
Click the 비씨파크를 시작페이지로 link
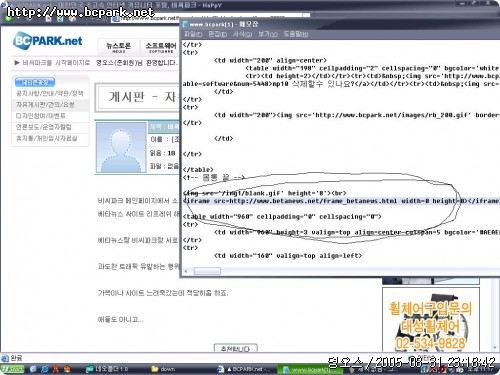(x=56, y=63)
